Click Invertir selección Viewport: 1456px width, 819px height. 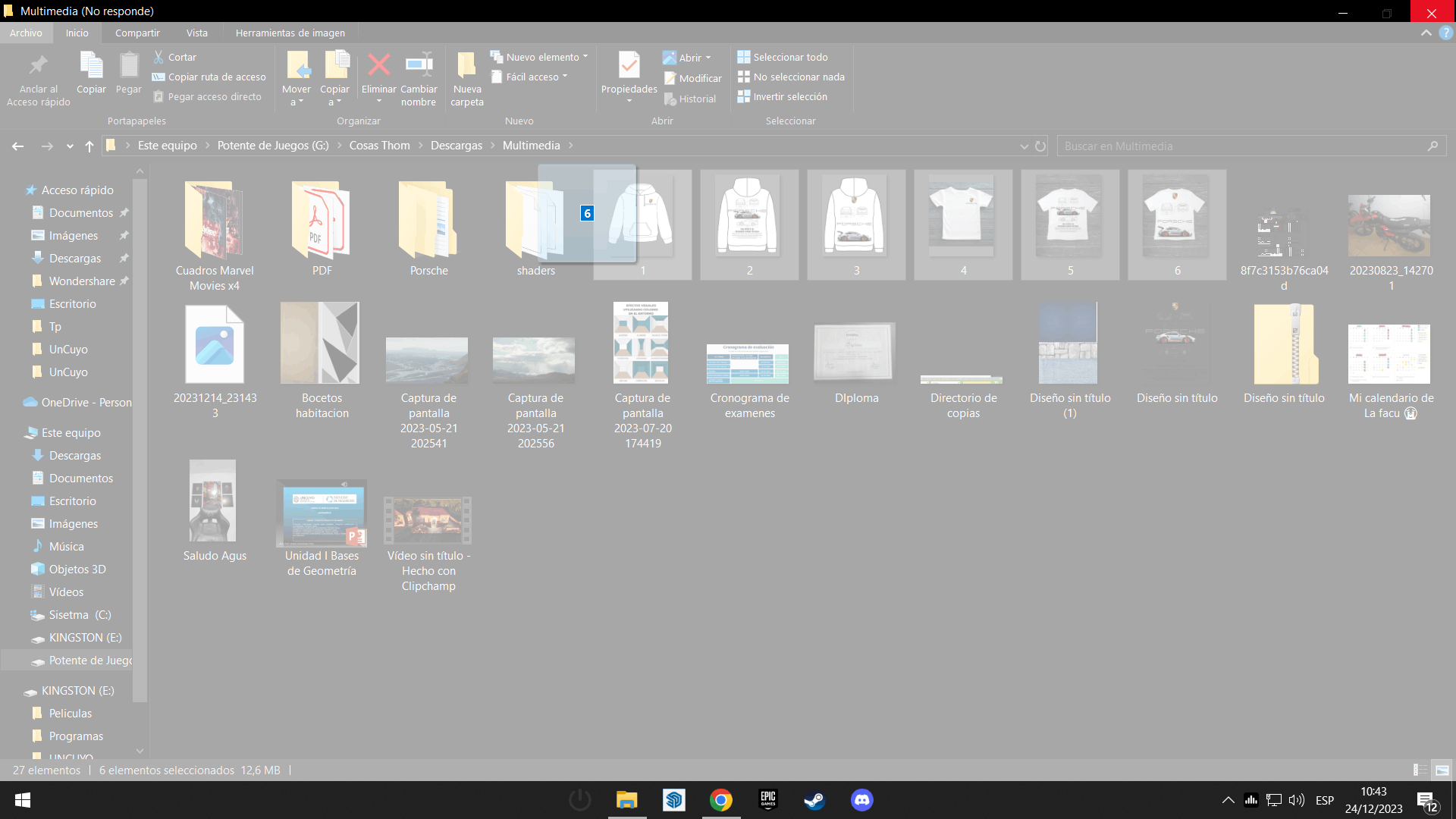pos(783,96)
